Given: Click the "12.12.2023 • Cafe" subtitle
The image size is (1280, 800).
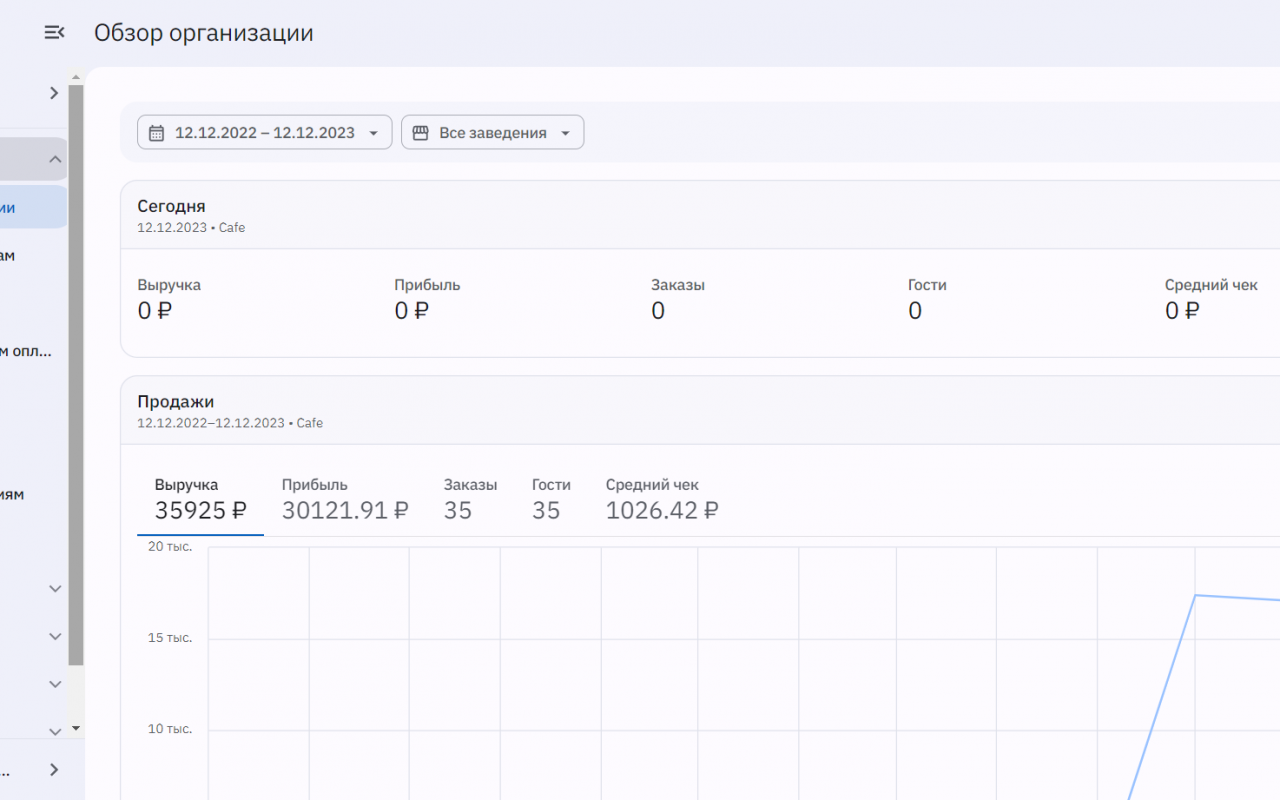Looking at the screenshot, I should [191, 228].
